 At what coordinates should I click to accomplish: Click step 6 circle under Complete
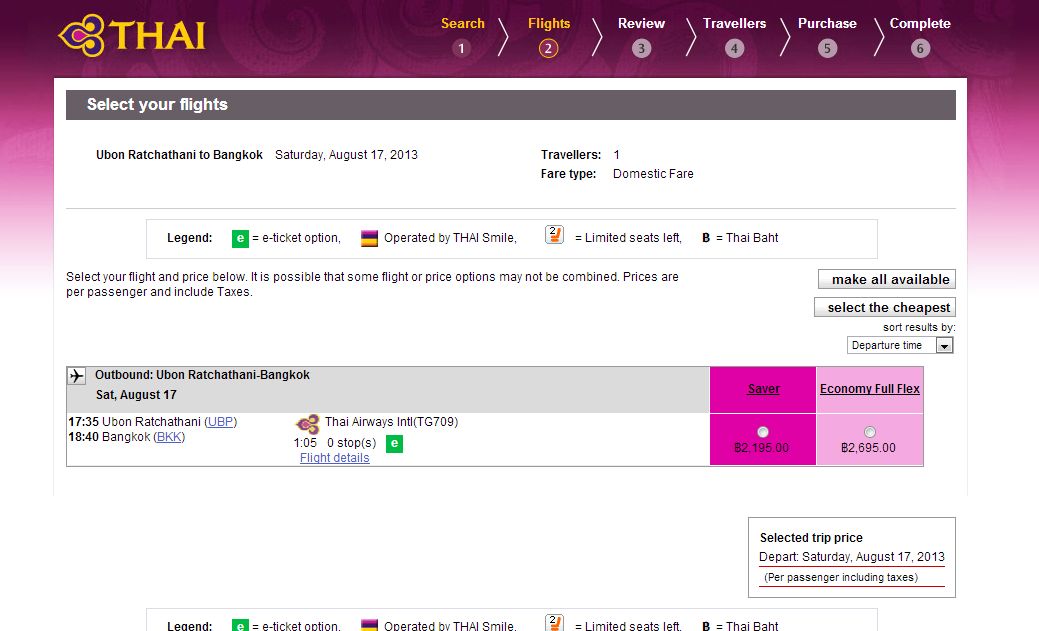920,48
